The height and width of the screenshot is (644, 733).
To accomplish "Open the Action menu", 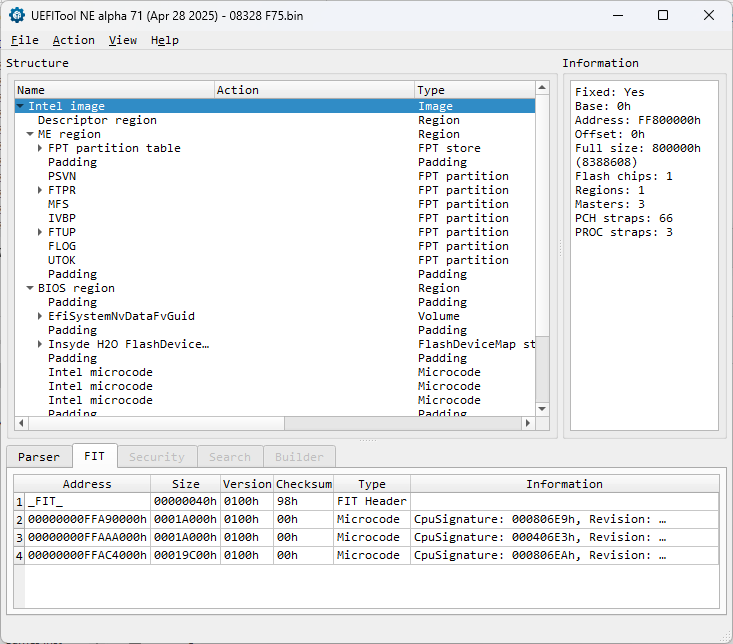I will 73,40.
